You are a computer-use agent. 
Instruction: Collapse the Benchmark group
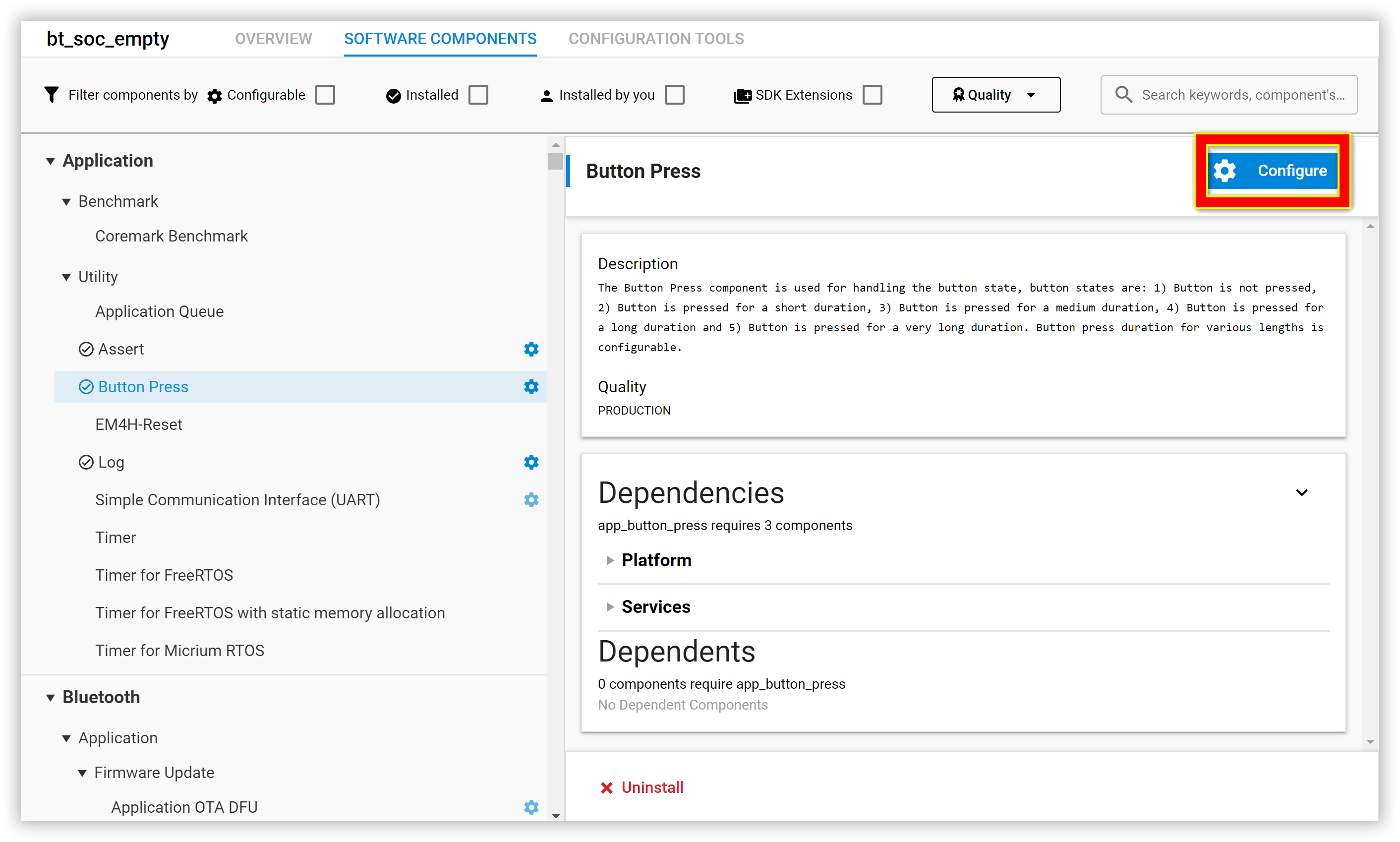(x=66, y=202)
